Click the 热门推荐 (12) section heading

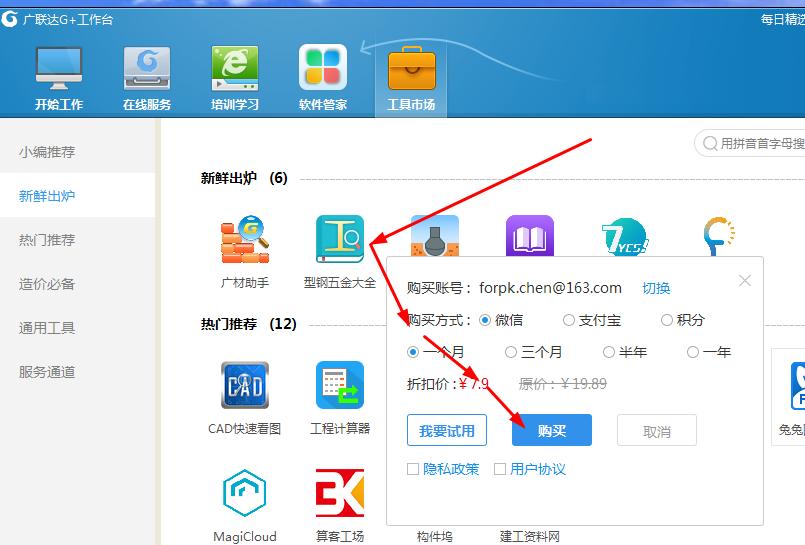(248, 324)
